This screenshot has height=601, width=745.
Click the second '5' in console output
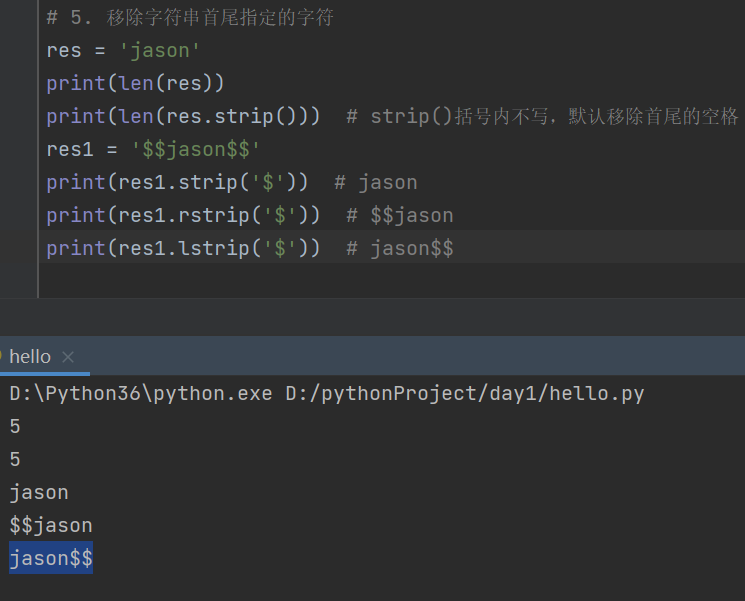click(x=15, y=459)
